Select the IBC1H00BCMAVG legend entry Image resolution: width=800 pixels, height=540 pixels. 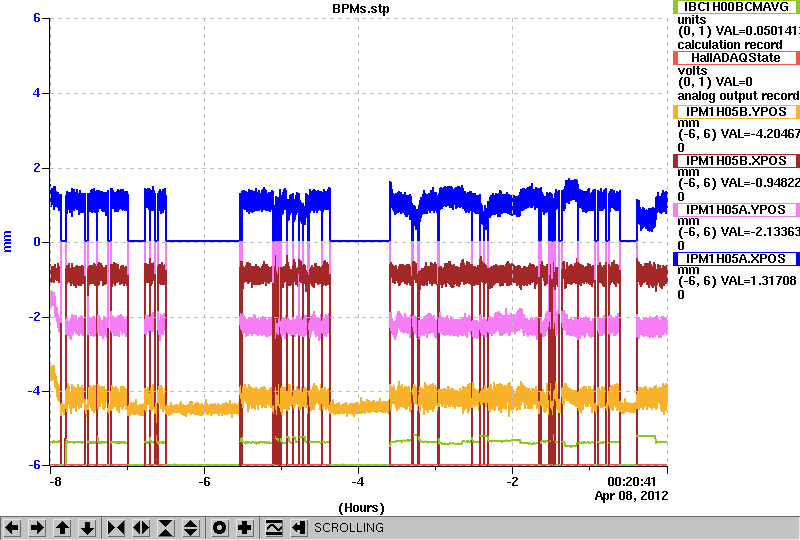[x=736, y=7]
